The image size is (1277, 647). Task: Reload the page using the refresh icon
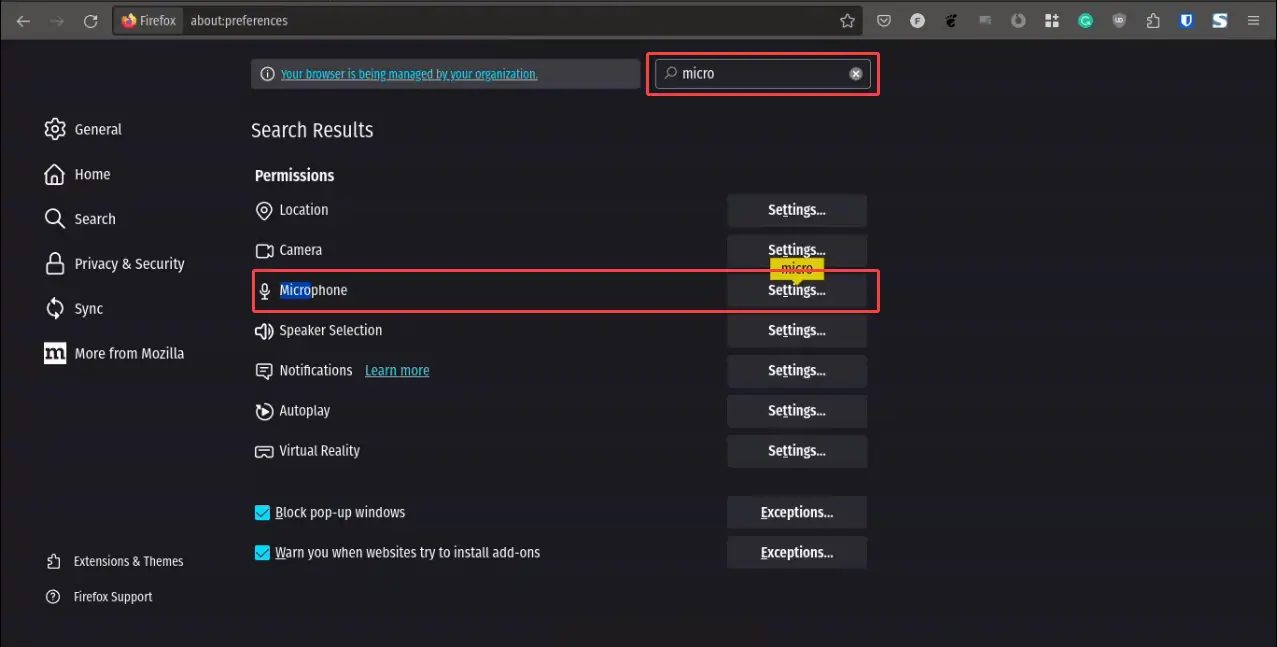[x=90, y=20]
